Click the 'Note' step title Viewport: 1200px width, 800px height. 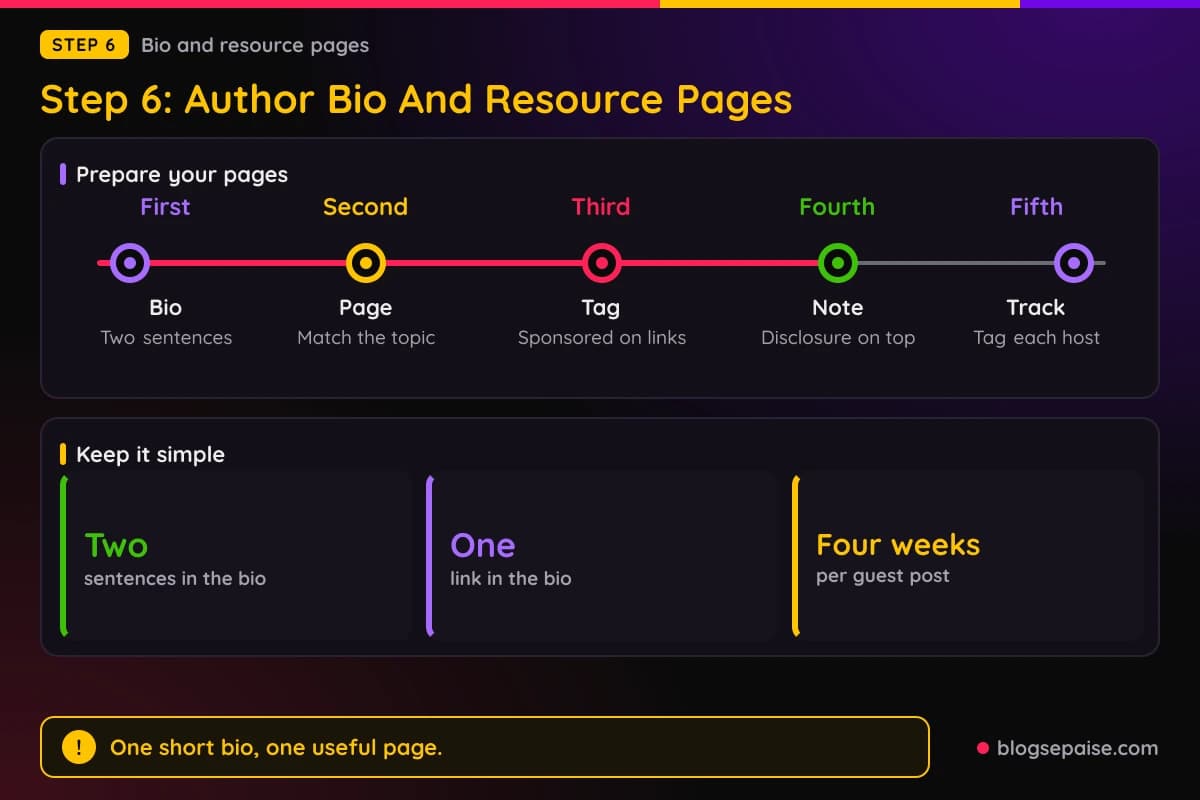coord(838,307)
